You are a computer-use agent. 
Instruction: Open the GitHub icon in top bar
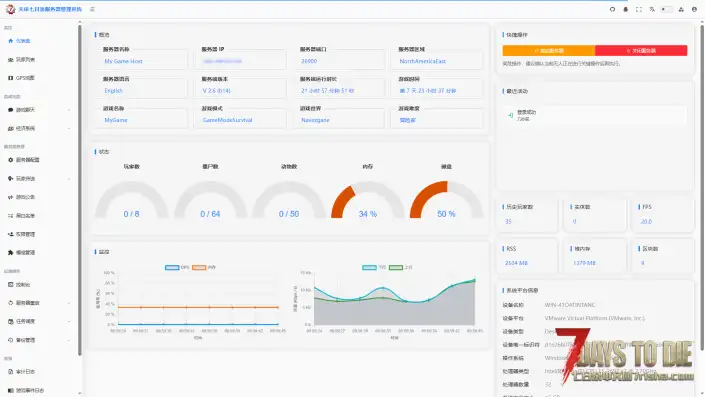[x=612, y=9]
